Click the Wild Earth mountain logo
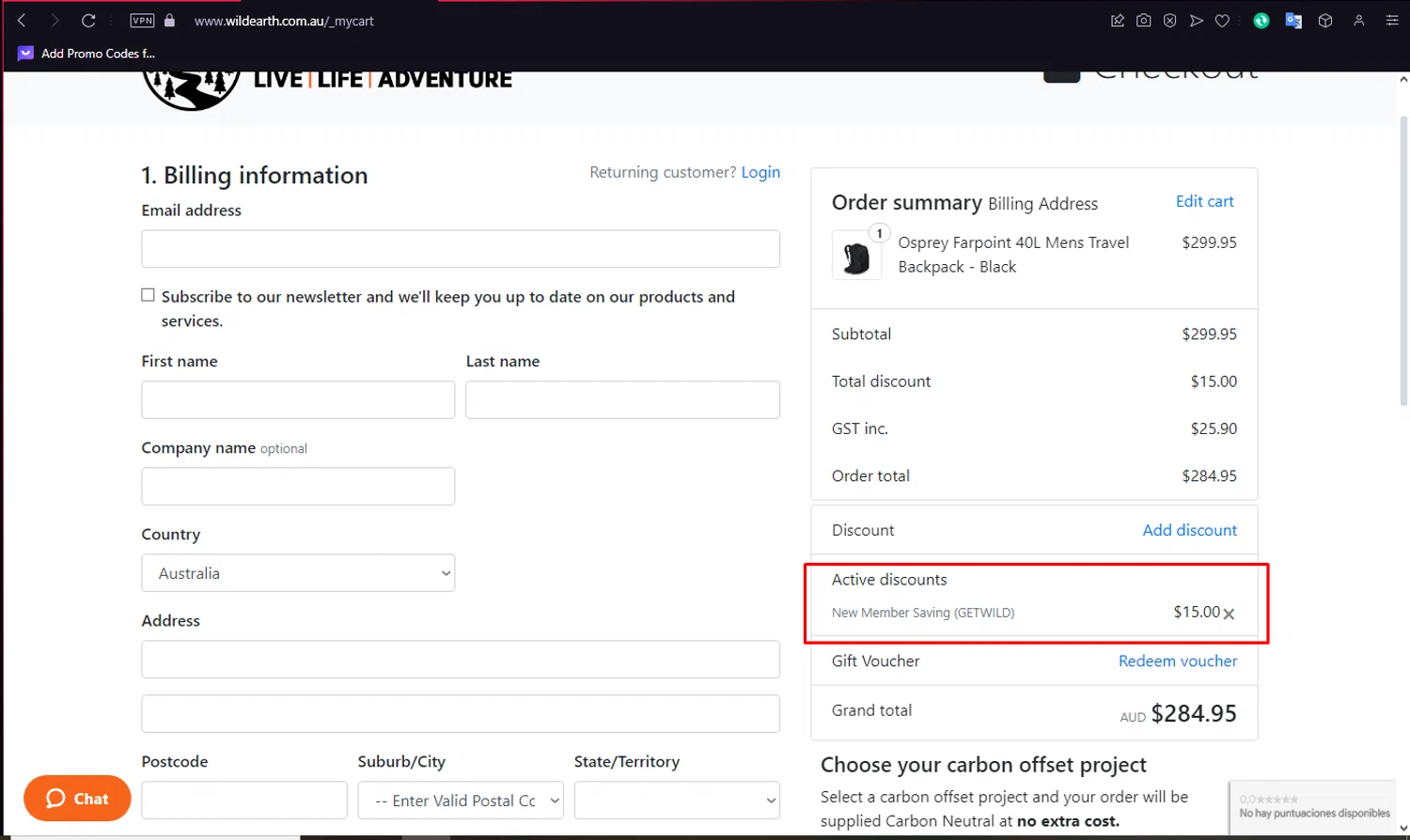This screenshot has height=840, width=1410. pos(192,90)
